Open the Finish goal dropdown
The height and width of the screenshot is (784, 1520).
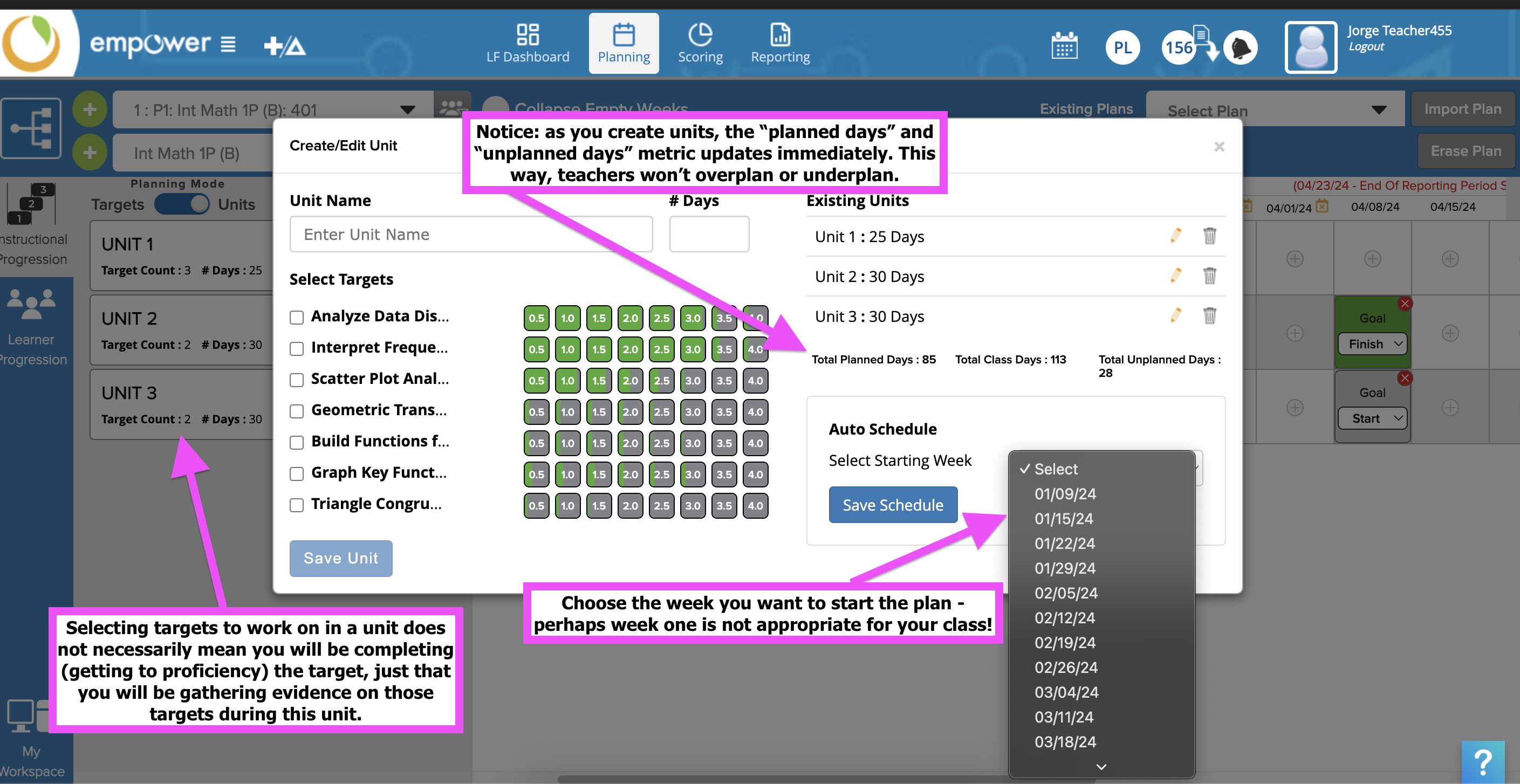click(x=1373, y=344)
